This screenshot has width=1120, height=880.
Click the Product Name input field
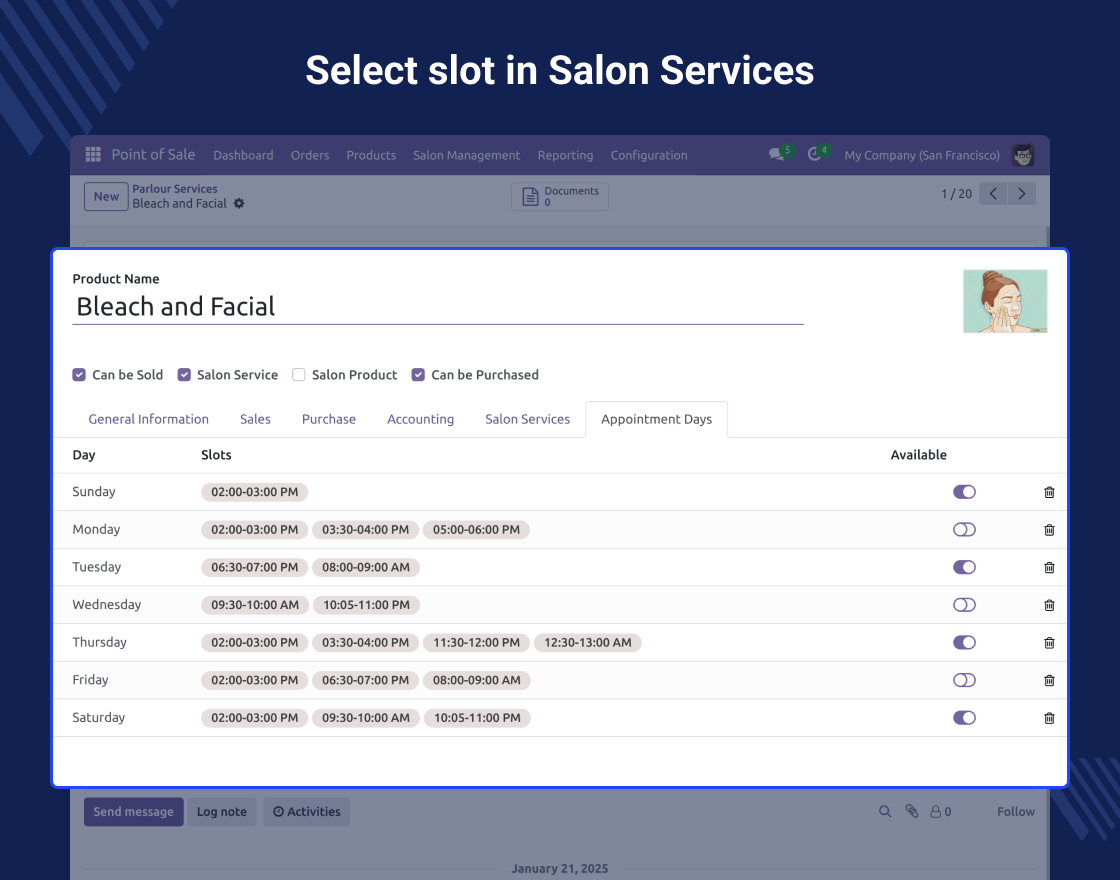[x=438, y=306]
